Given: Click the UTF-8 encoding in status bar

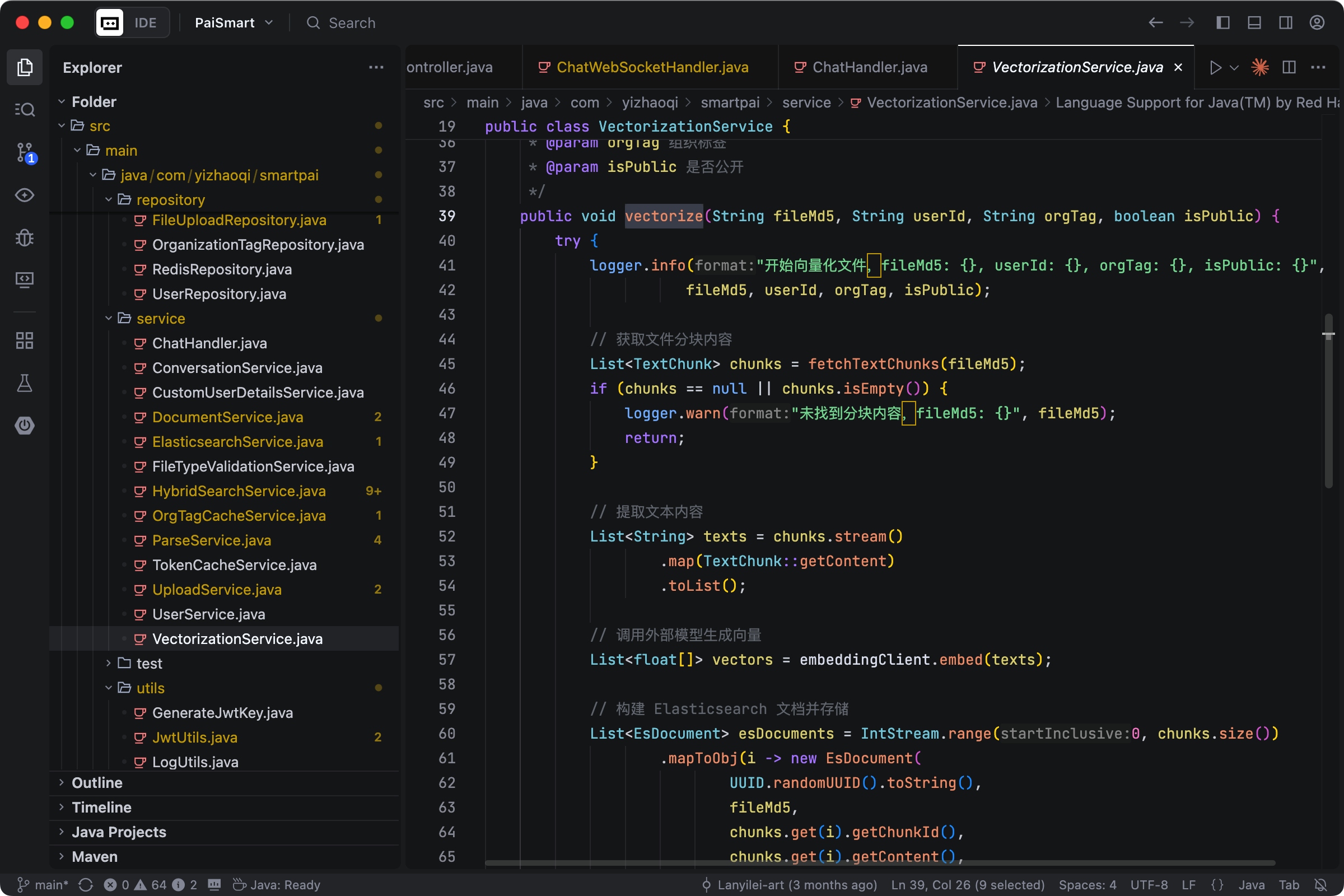Looking at the screenshot, I should tap(1149, 885).
